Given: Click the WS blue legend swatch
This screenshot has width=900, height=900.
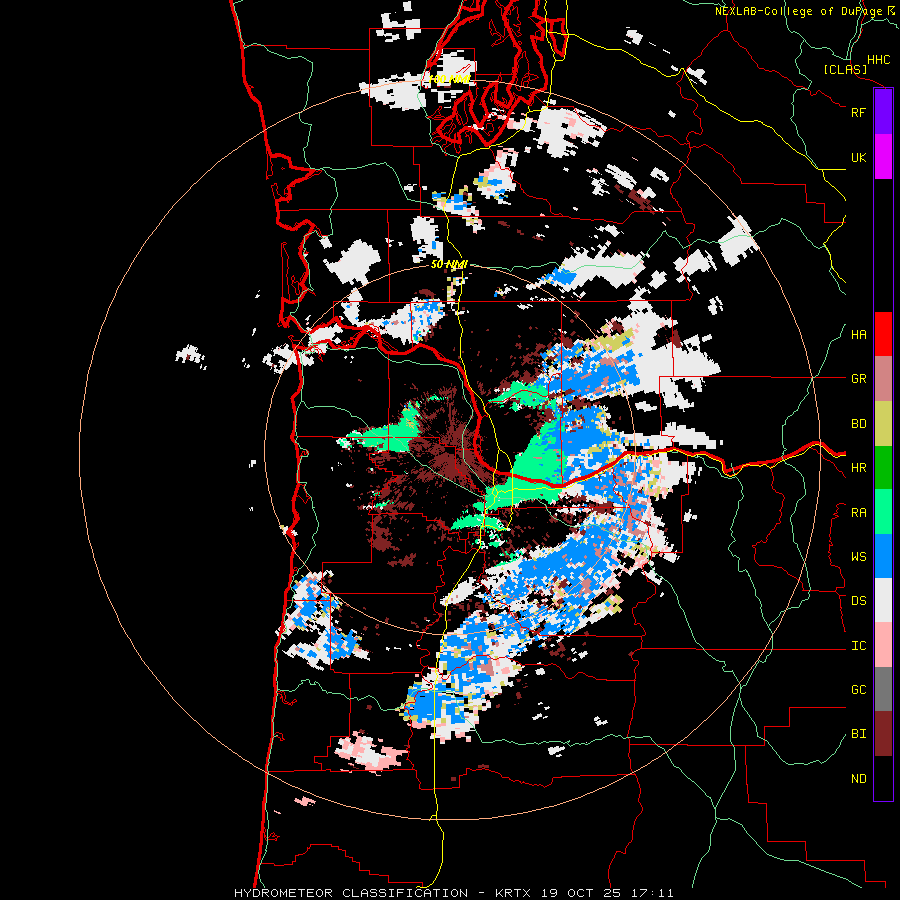Looking at the screenshot, I should pyautogui.click(x=883, y=556).
